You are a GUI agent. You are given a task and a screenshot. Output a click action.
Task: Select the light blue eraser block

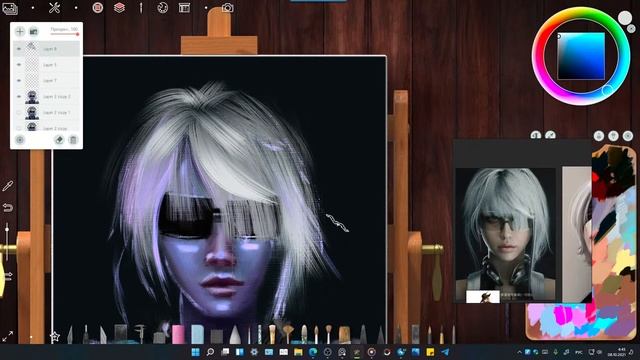[198, 334]
